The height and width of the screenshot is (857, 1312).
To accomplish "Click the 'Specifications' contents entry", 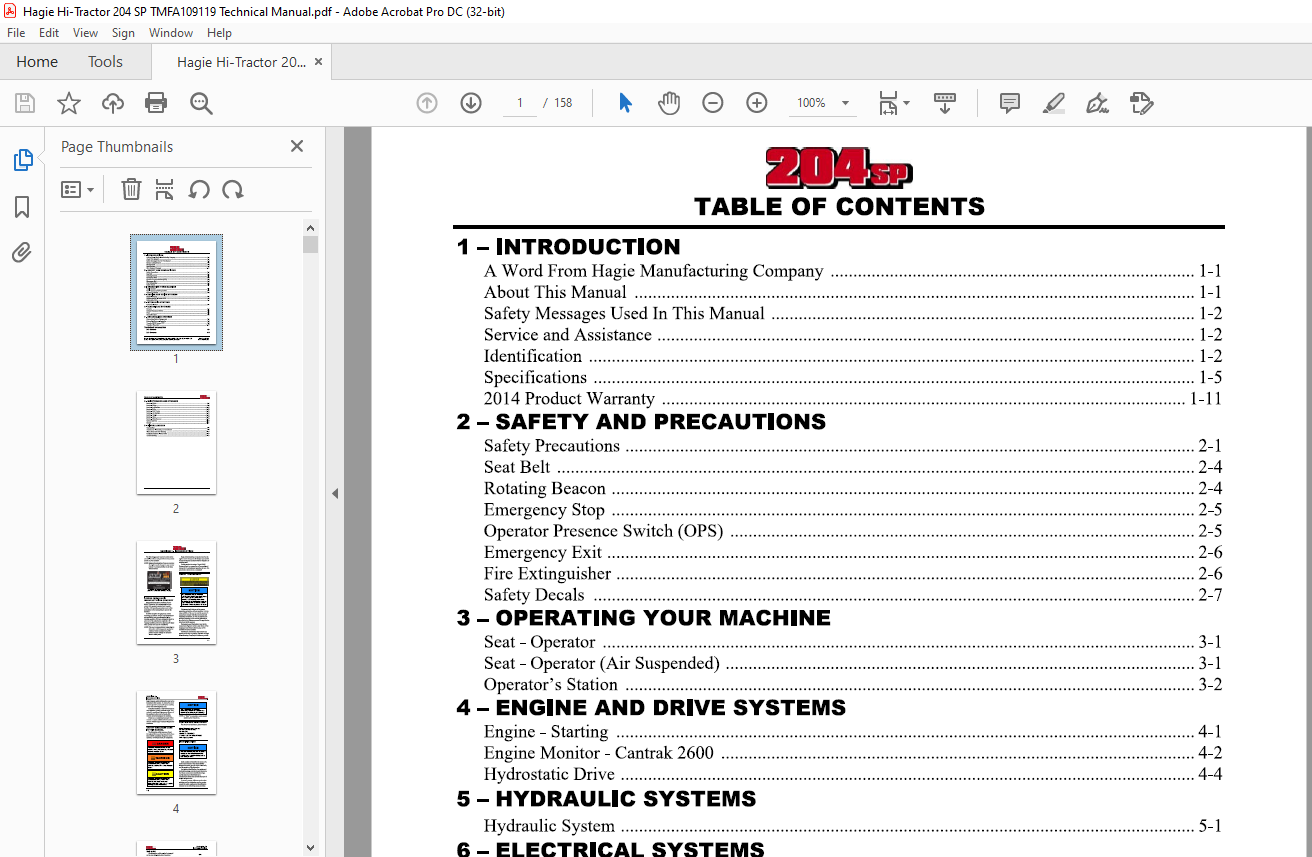I will (535, 377).
